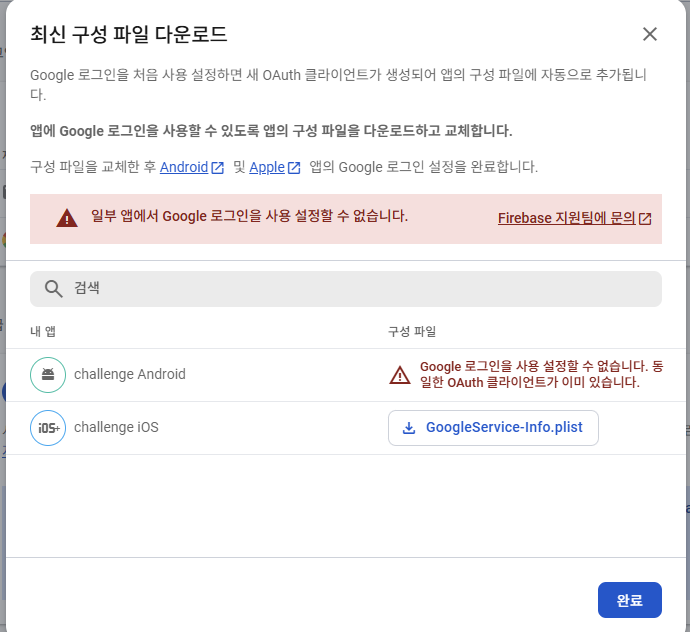
Task: Open the Apple setup guide link
Action: tap(275, 167)
